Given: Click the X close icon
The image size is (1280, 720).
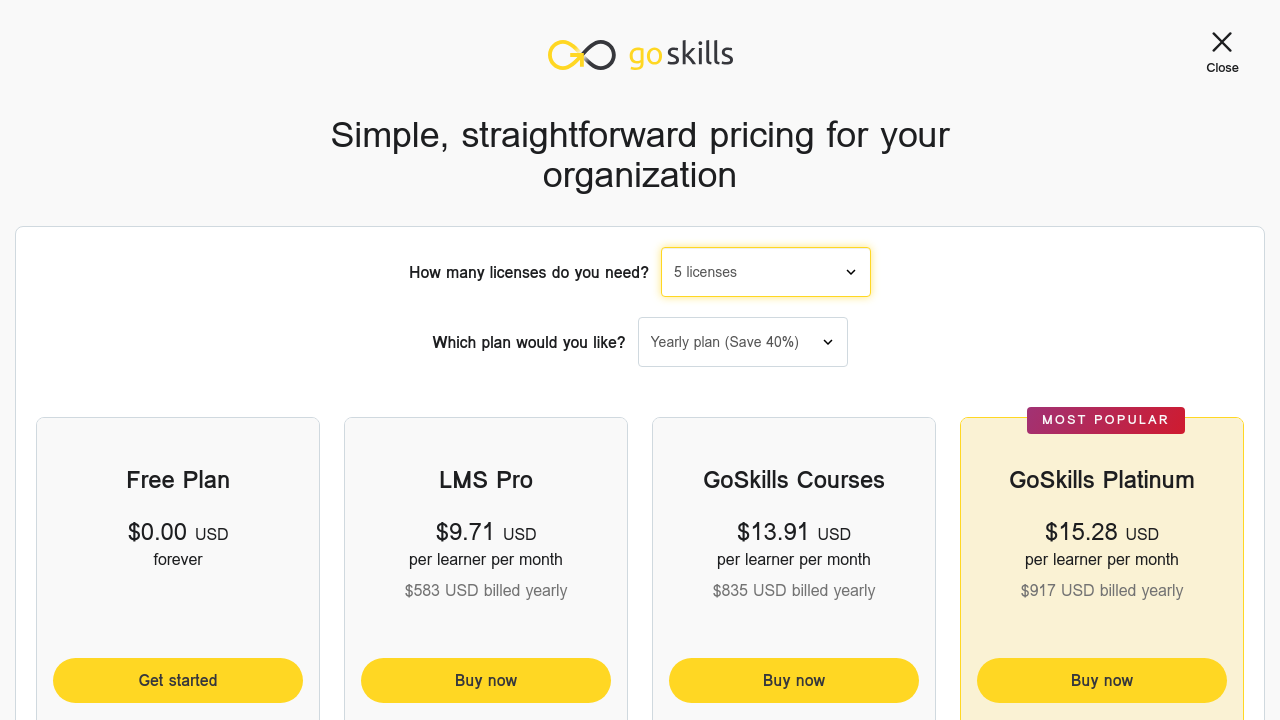Looking at the screenshot, I should point(1222,42).
